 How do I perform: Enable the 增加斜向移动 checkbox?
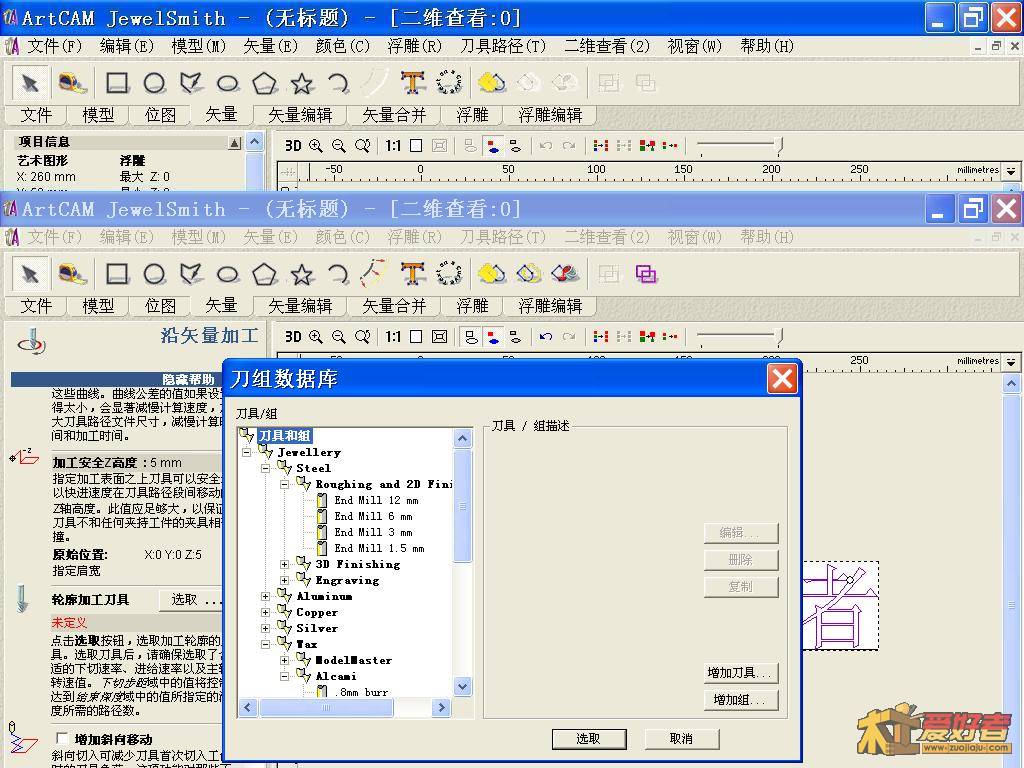point(63,739)
